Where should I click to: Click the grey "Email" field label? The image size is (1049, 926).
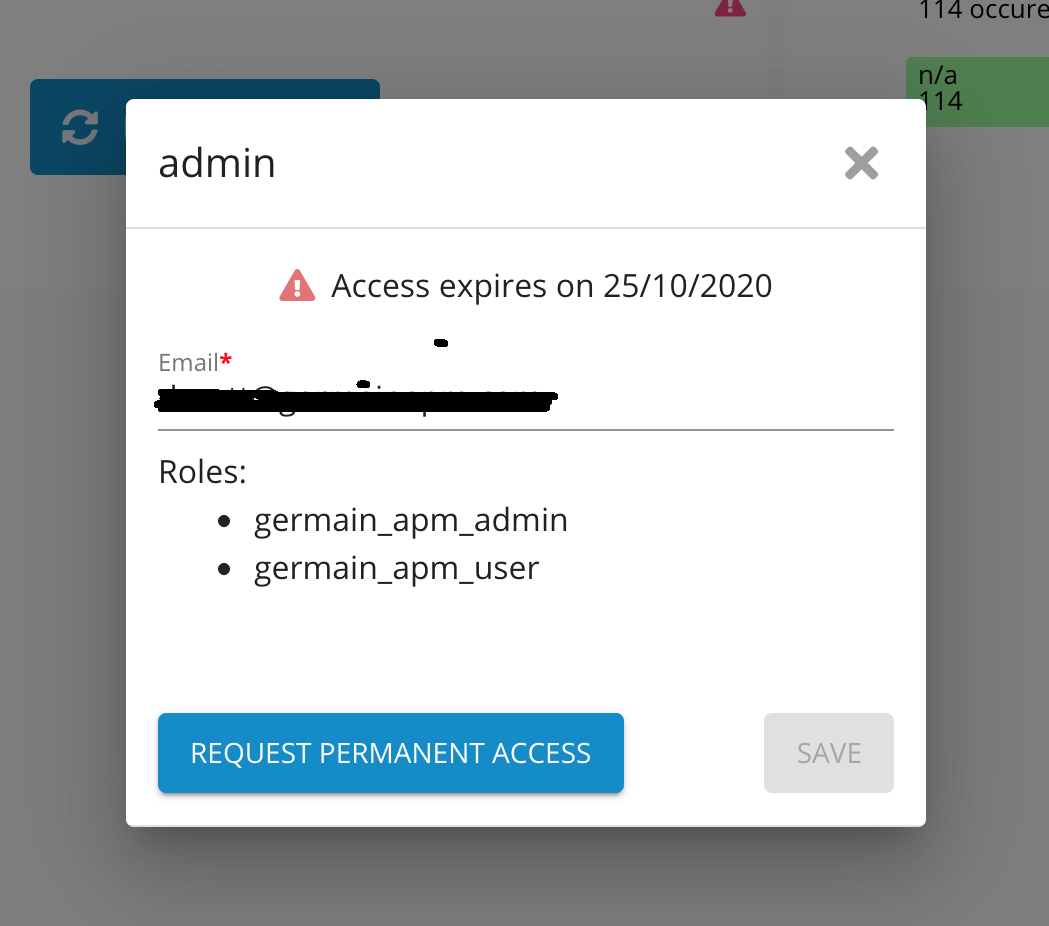188,361
